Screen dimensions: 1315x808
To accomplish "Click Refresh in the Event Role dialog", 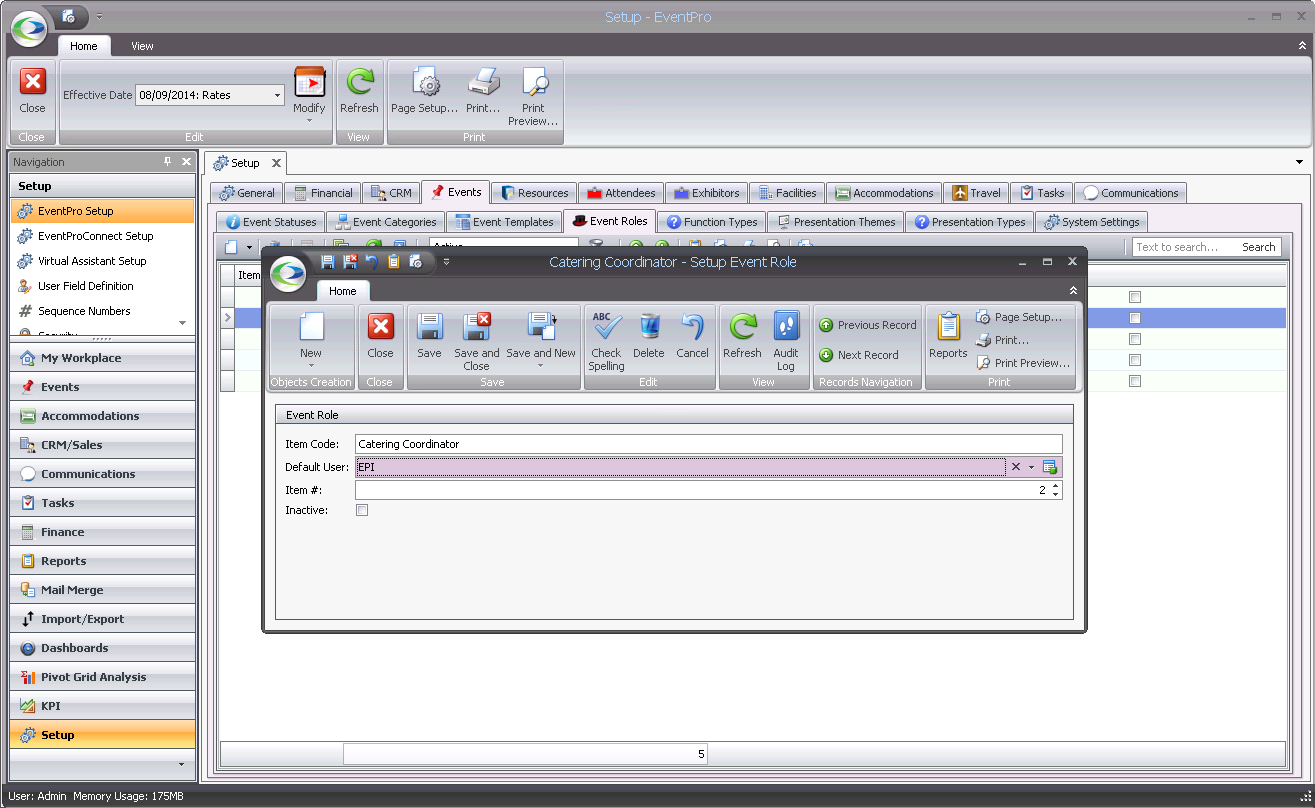I will tap(742, 335).
